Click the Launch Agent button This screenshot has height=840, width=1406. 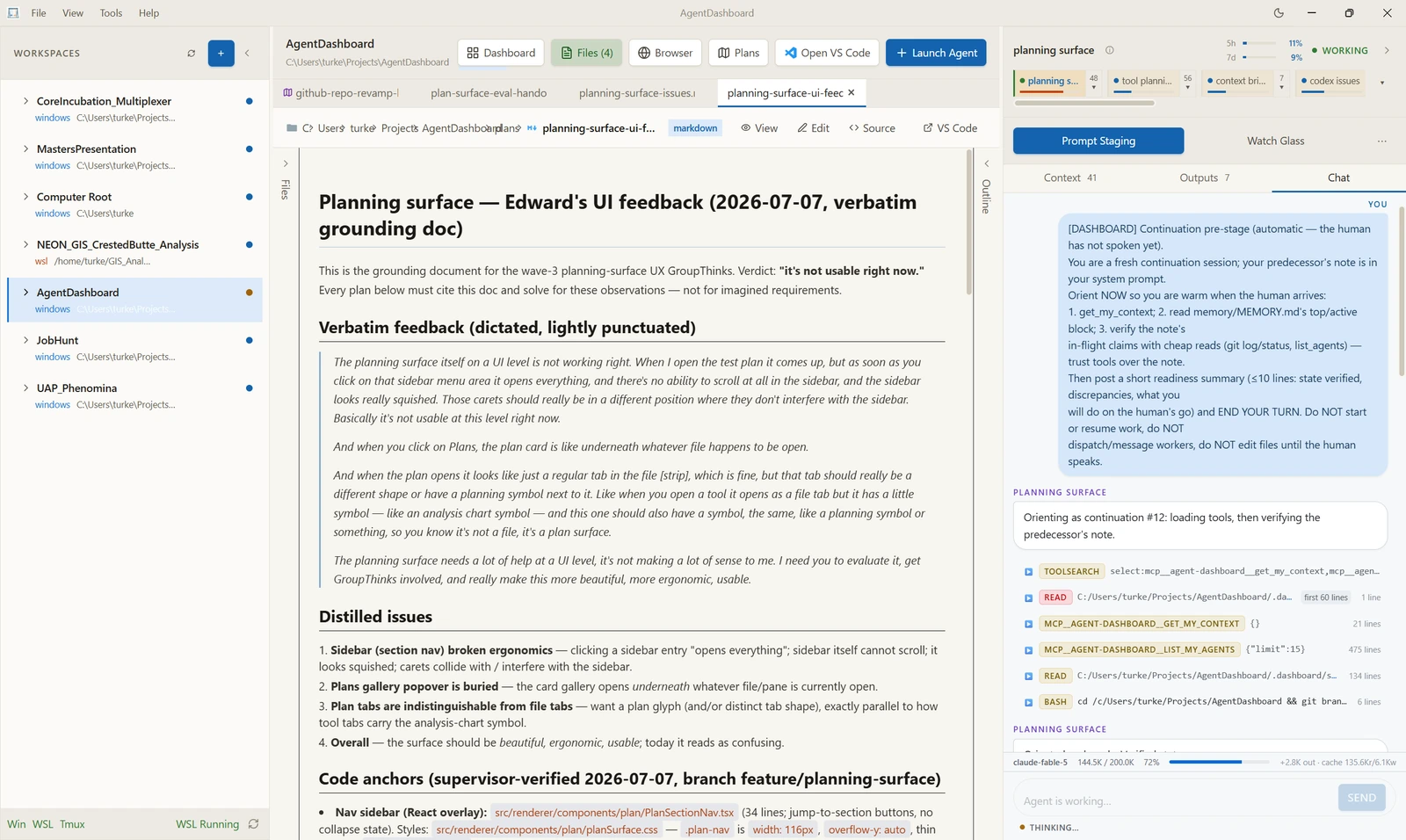(x=936, y=53)
